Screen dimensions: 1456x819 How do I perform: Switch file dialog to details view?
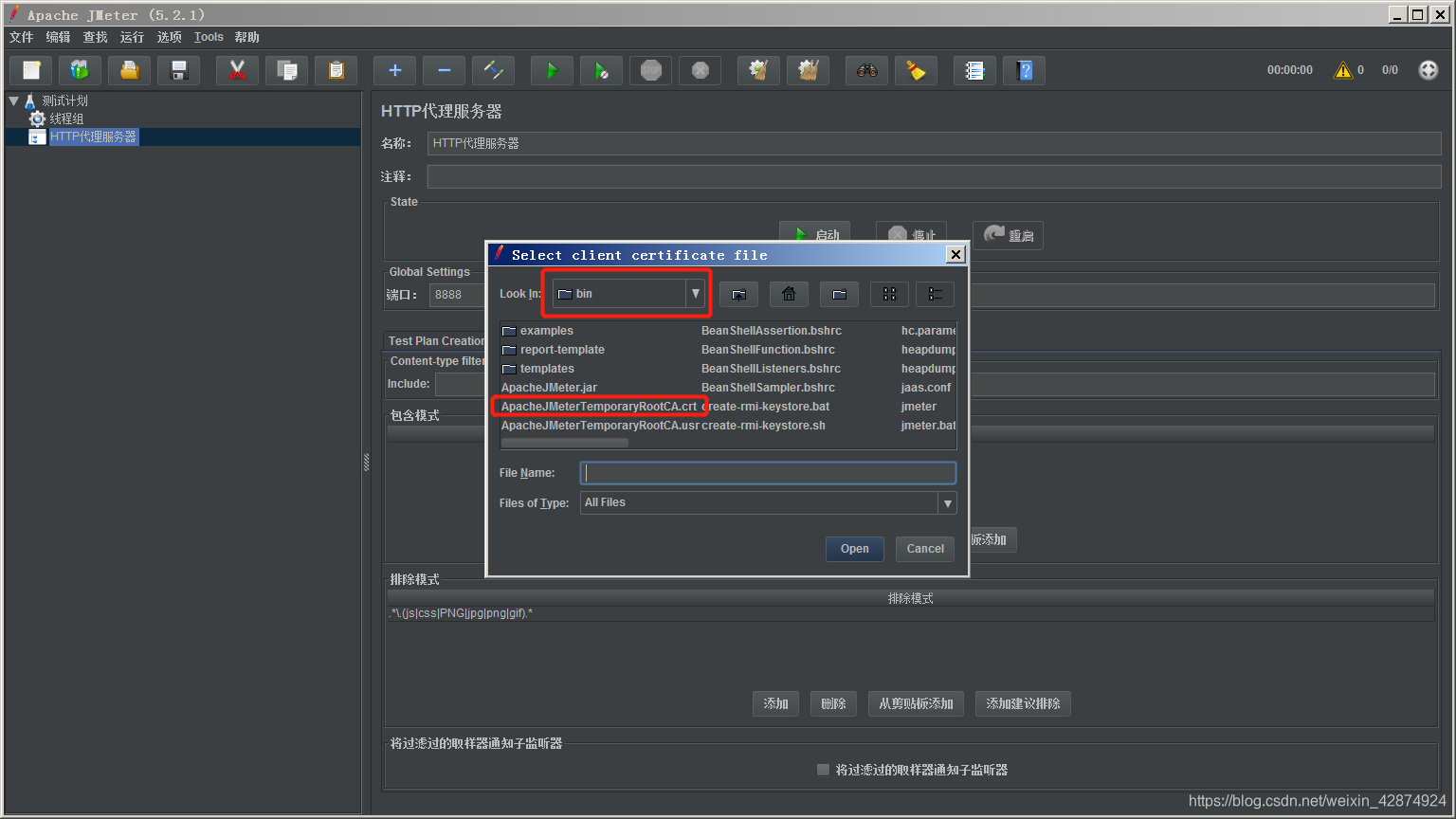click(935, 294)
